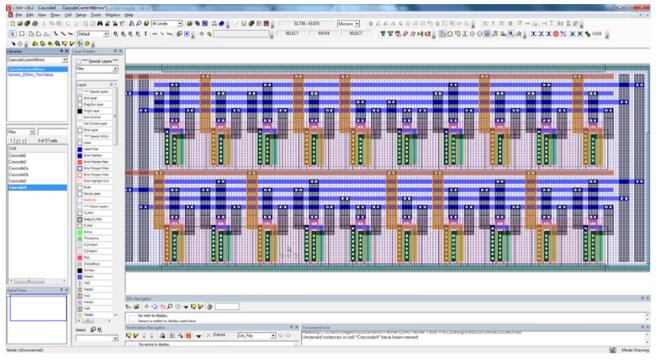The image size is (656, 361).
Task: Click the red circle icon in top-right toolbar
Action: [x=556, y=34]
